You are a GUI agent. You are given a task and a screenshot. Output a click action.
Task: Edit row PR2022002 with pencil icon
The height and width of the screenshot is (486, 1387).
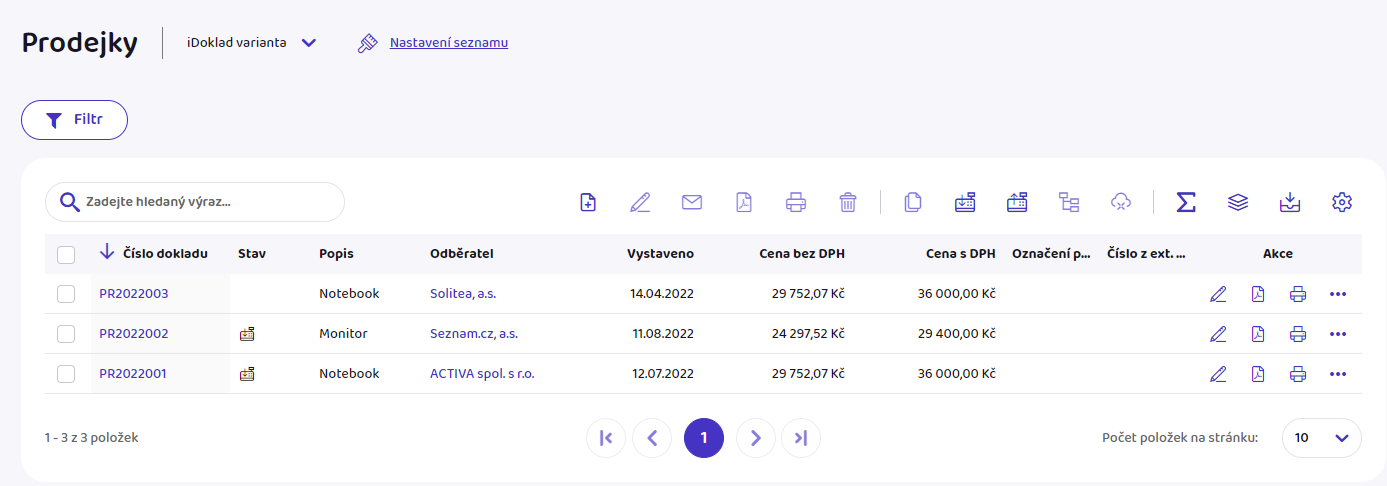[x=1218, y=334]
